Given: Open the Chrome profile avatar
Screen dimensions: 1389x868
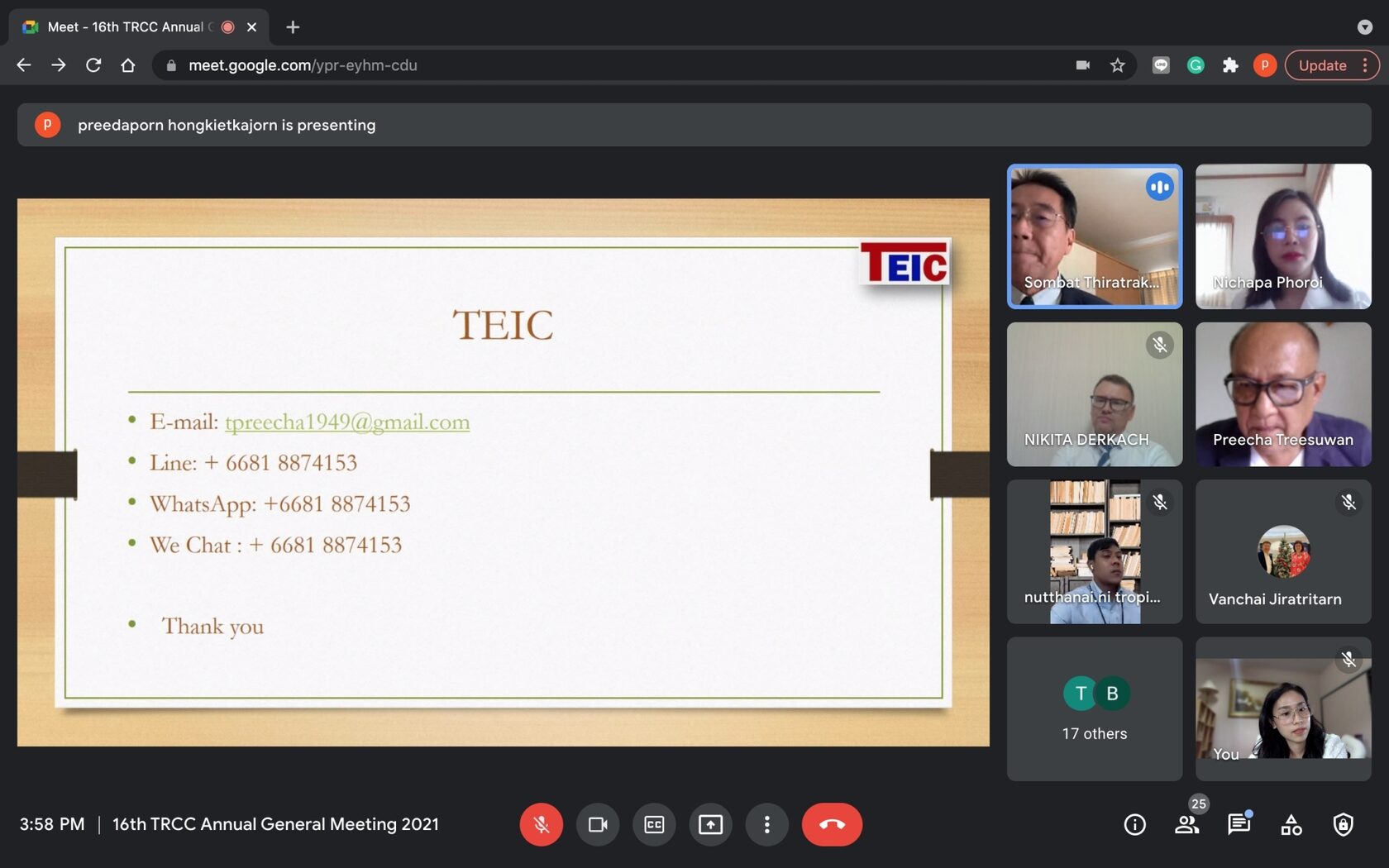Looking at the screenshot, I should coord(1265,65).
